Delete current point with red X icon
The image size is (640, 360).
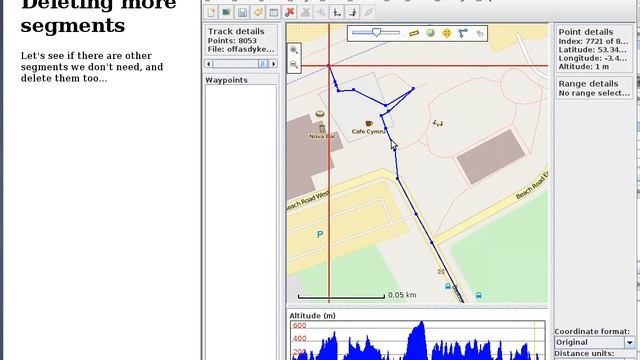[x=290, y=13]
